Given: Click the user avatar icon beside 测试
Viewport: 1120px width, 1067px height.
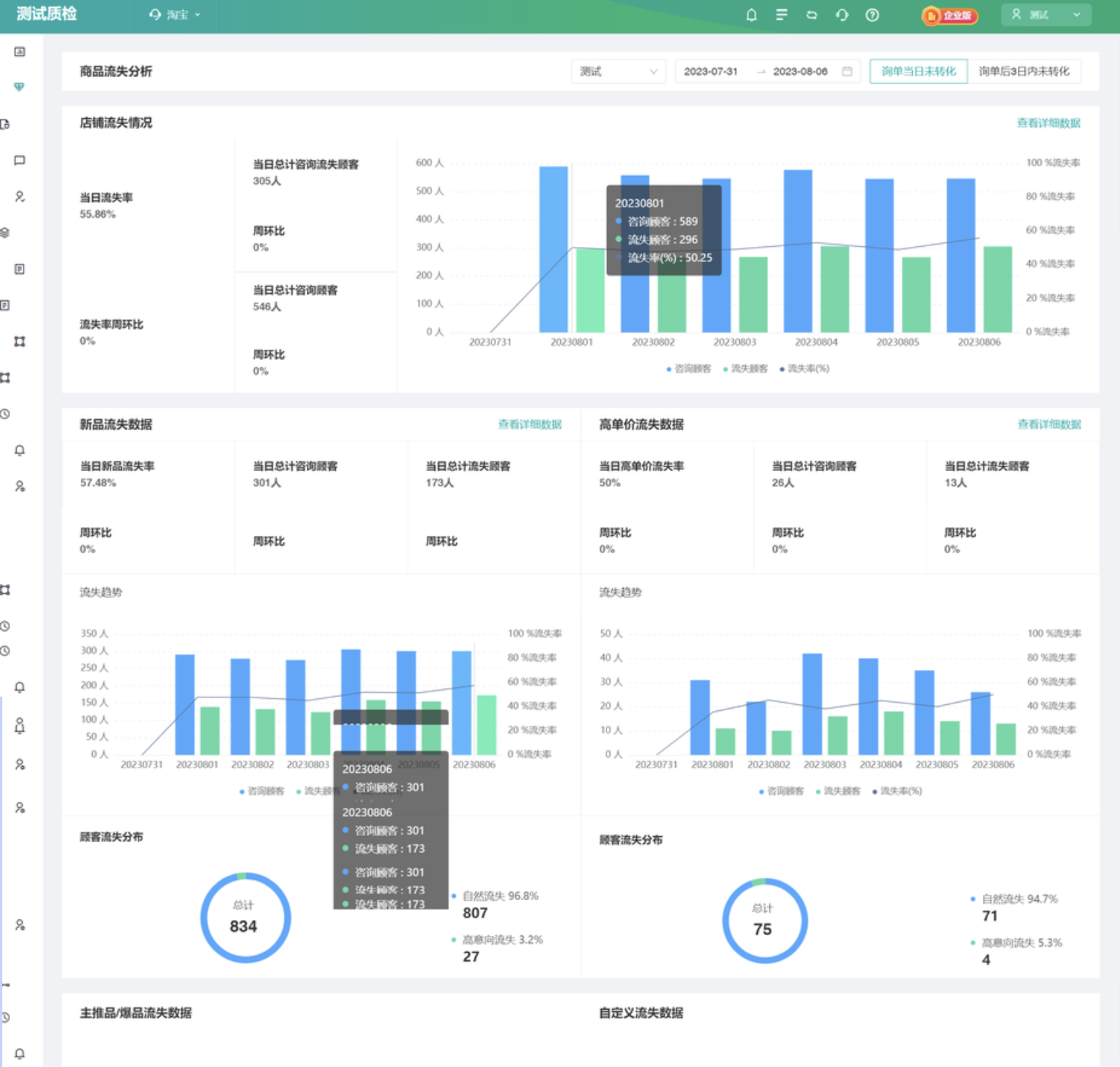Looking at the screenshot, I should pos(1016,14).
